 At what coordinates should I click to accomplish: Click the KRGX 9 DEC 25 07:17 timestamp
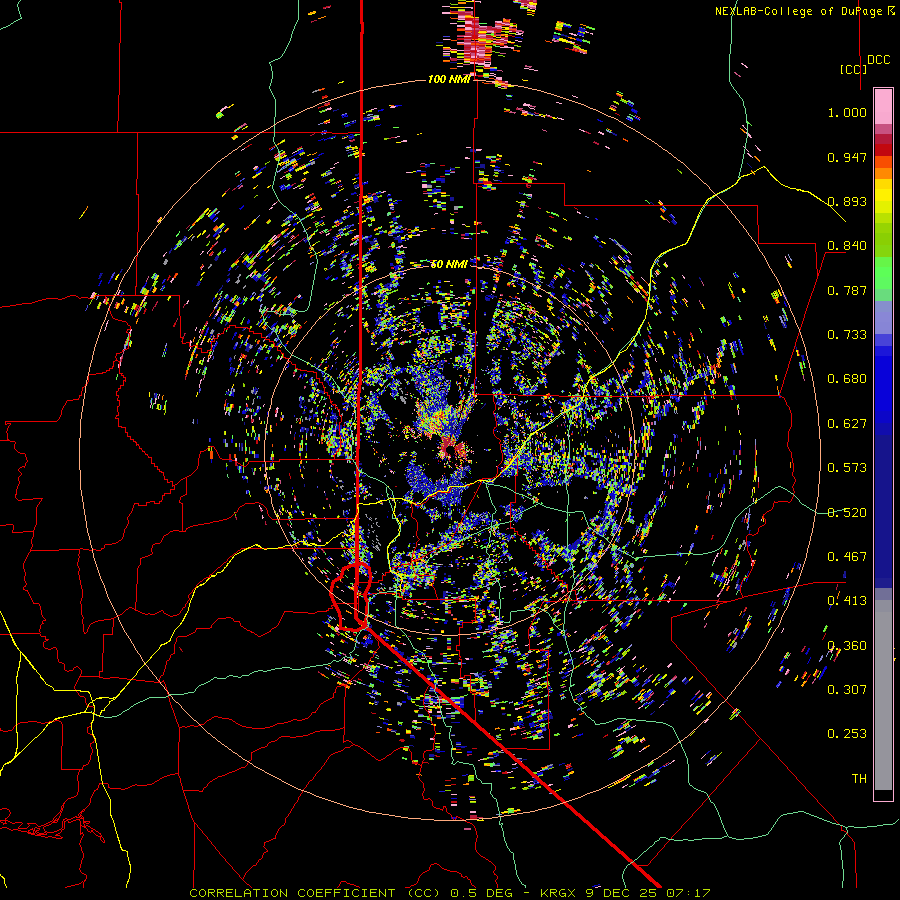625,893
